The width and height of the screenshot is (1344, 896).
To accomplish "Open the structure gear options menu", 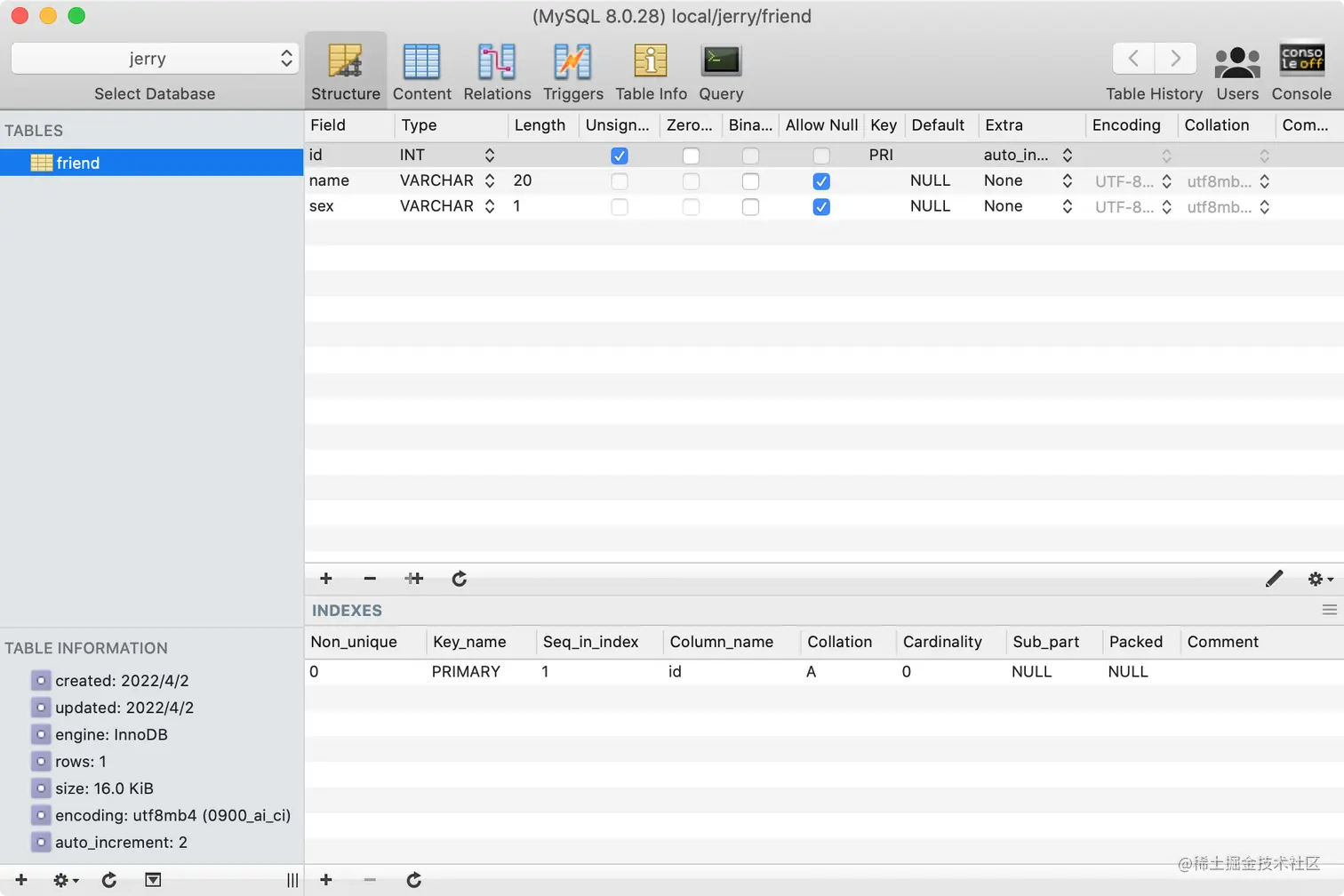I will tap(1320, 579).
